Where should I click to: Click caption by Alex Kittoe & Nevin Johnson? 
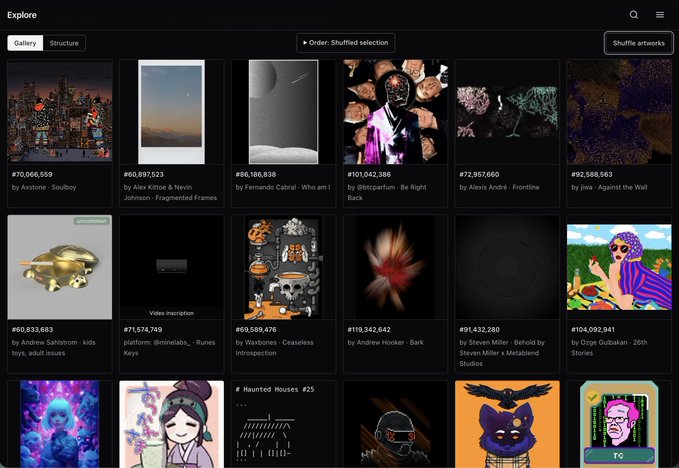170,193
